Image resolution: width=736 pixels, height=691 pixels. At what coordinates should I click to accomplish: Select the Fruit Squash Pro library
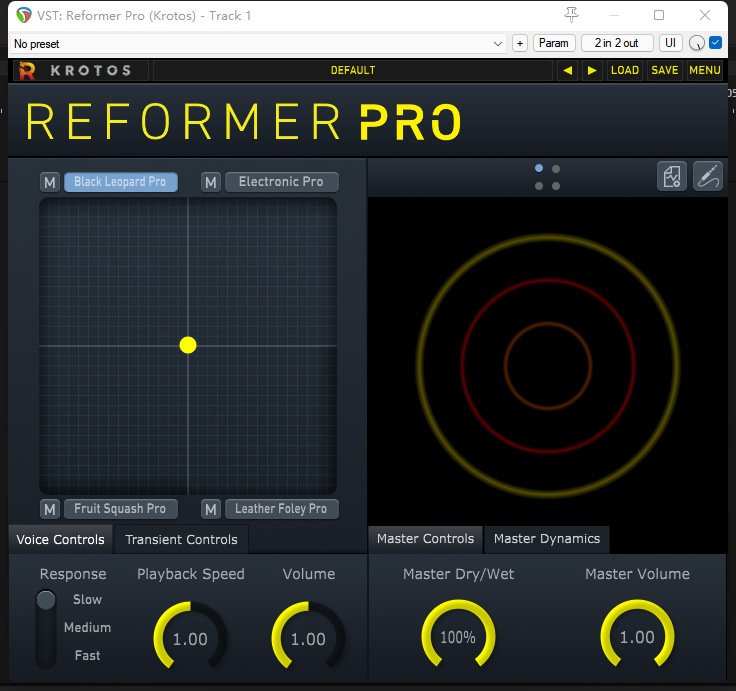click(x=121, y=509)
